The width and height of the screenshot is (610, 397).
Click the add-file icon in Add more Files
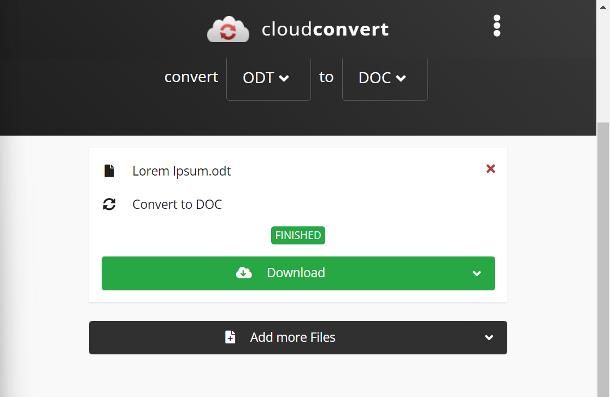(230, 337)
